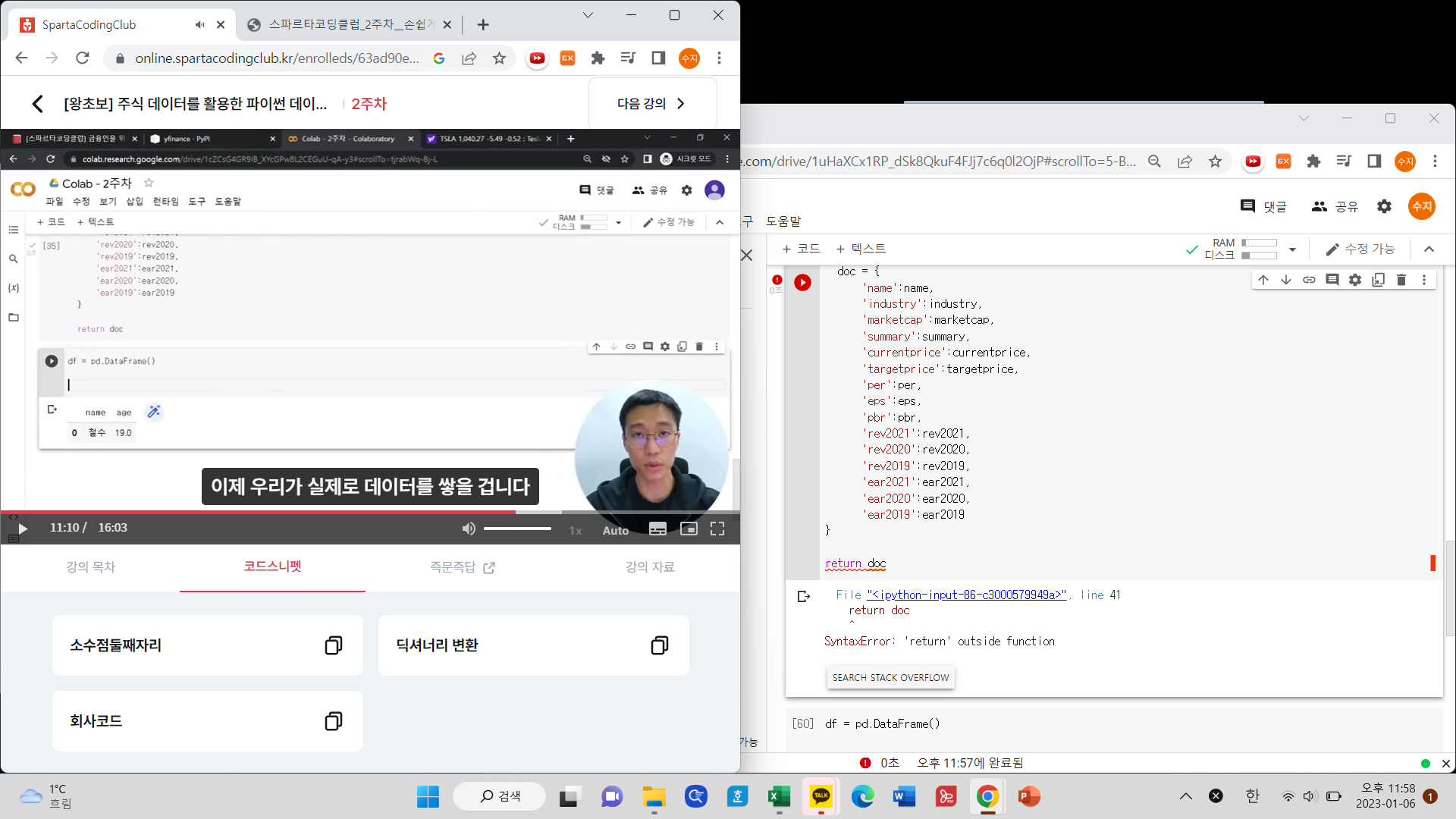
Task: Bookmark page in left Chrome window
Action: [499, 58]
